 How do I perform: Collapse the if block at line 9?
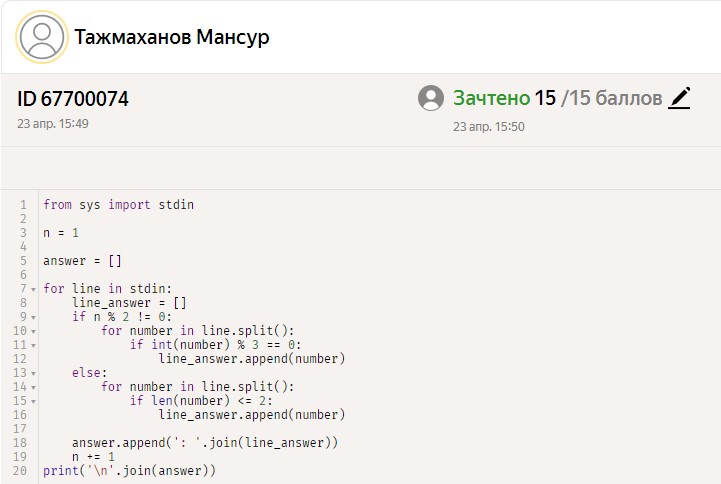point(34,317)
